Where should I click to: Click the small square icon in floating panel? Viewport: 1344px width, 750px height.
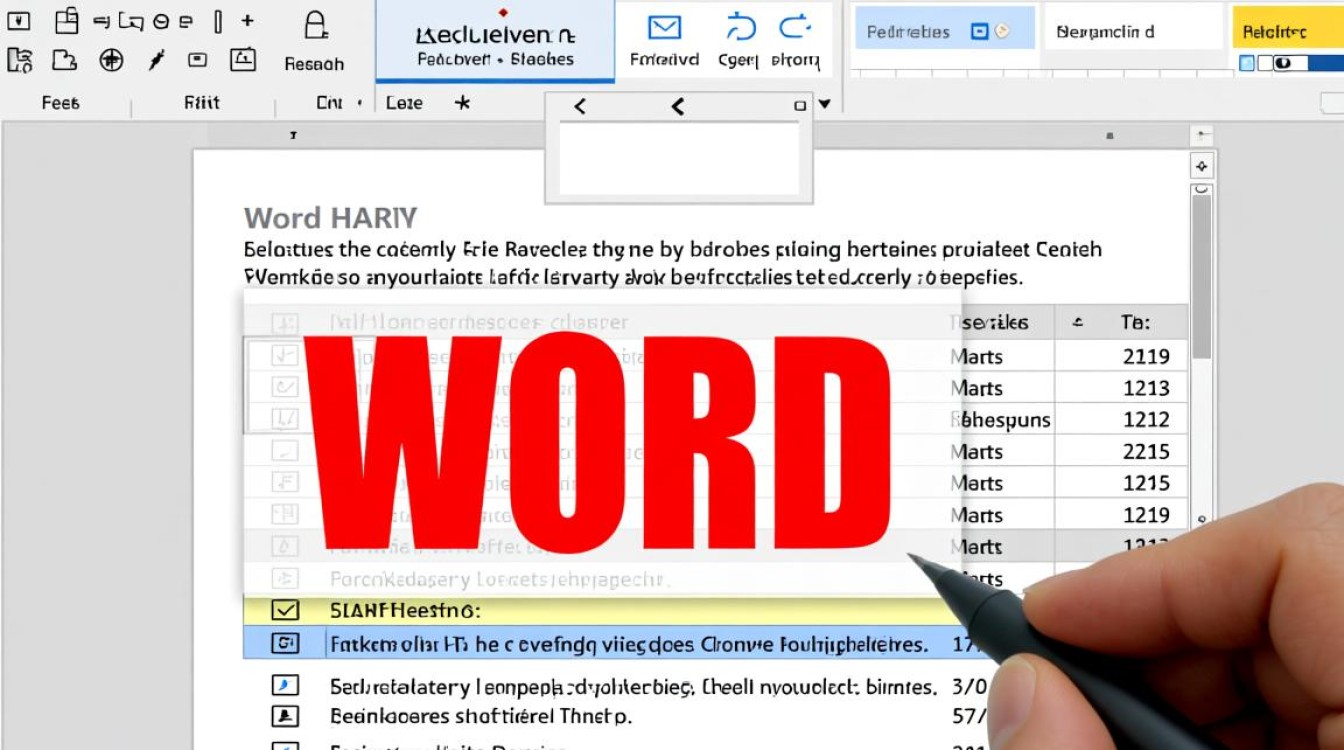point(799,105)
